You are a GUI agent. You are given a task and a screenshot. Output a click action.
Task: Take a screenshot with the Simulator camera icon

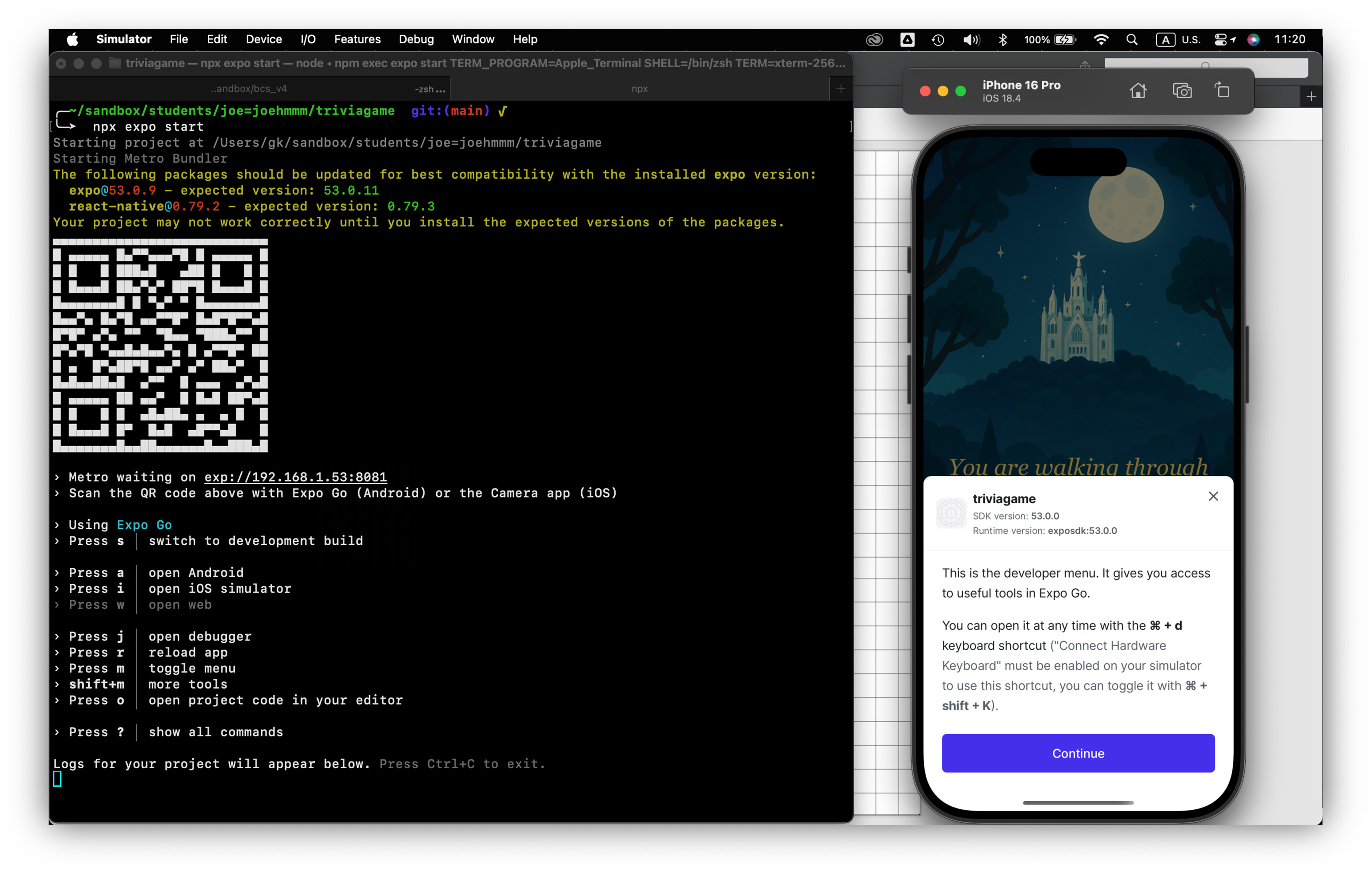(x=1181, y=91)
